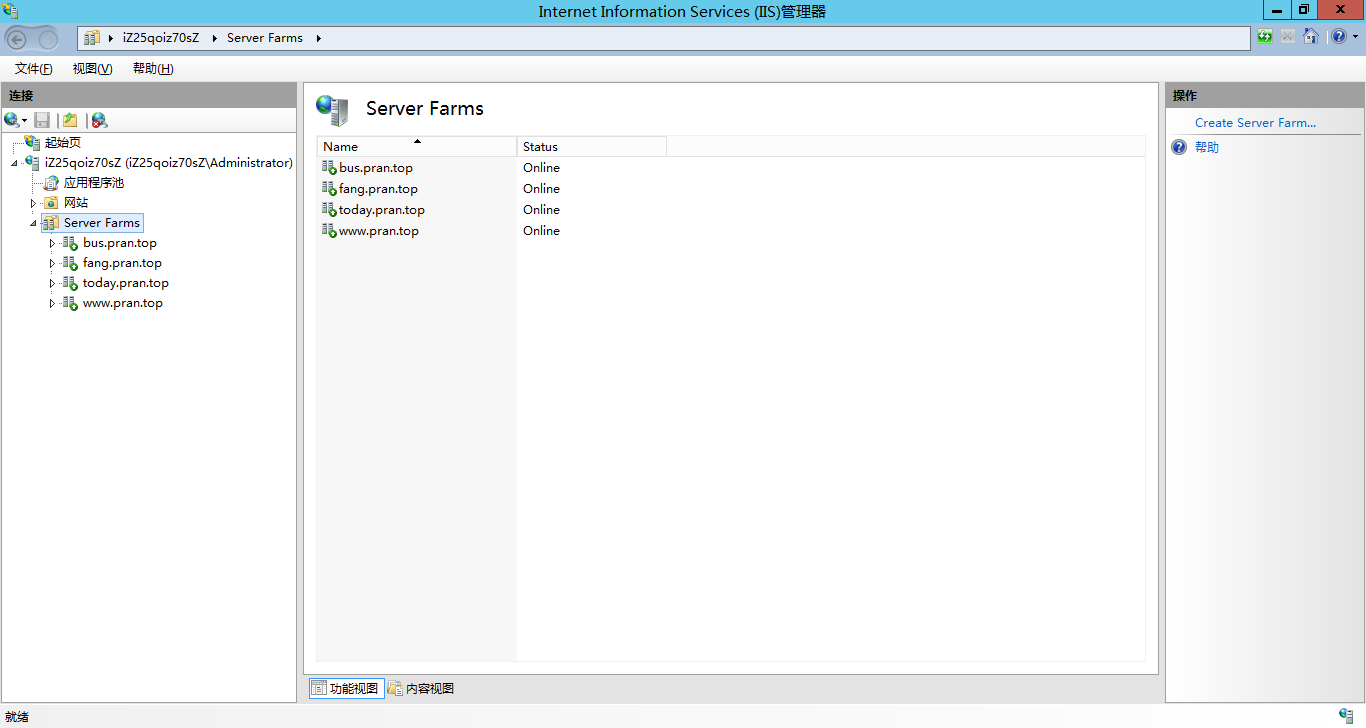The height and width of the screenshot is (728, 1366).
Task: Open the 文件(F) menu
Action: click(x=33, y=69)
